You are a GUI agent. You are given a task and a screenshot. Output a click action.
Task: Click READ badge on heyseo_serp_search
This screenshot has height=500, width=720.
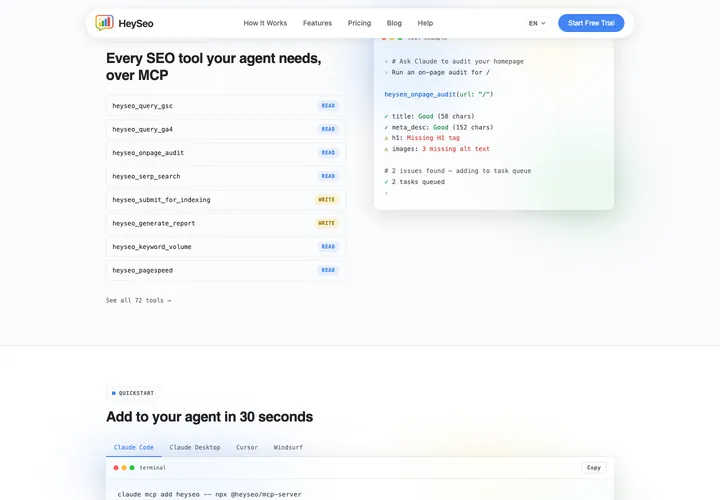328,176
